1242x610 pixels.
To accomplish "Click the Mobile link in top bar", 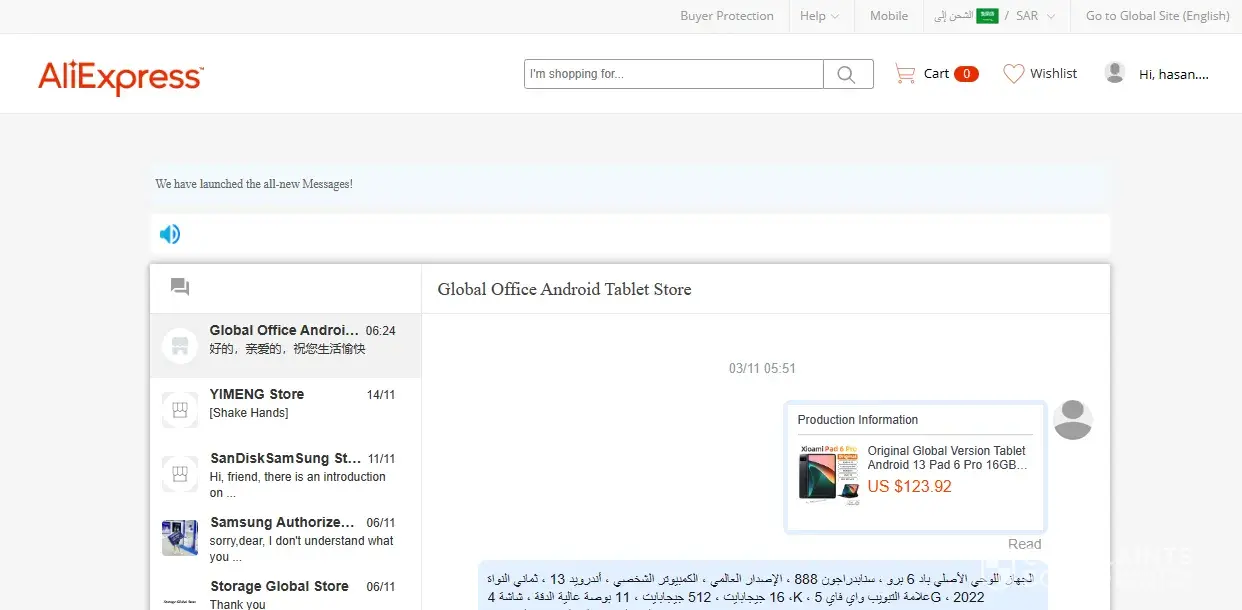I will point(888,16).
